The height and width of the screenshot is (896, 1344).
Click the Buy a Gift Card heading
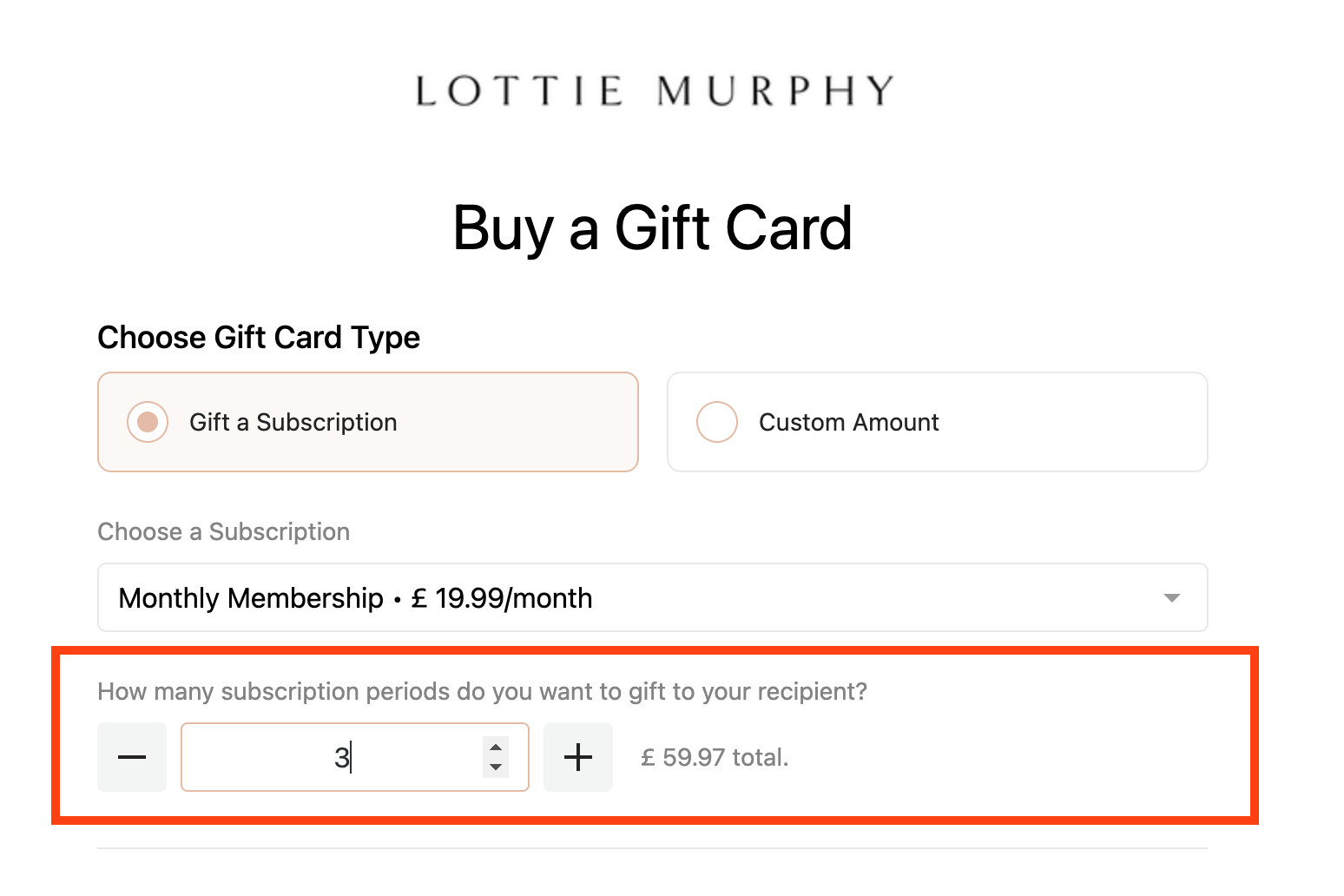tap(652, 227)
